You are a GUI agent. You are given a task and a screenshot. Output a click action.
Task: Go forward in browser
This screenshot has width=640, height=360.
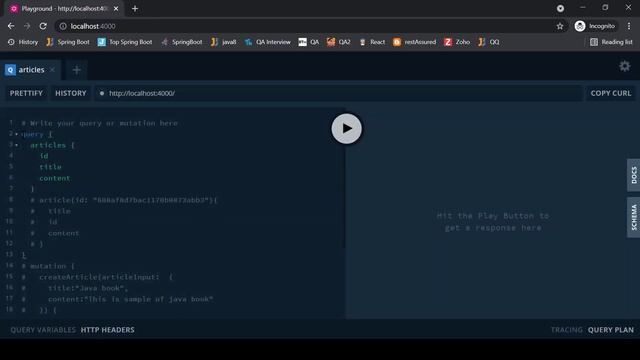click(x=27, y=26)
